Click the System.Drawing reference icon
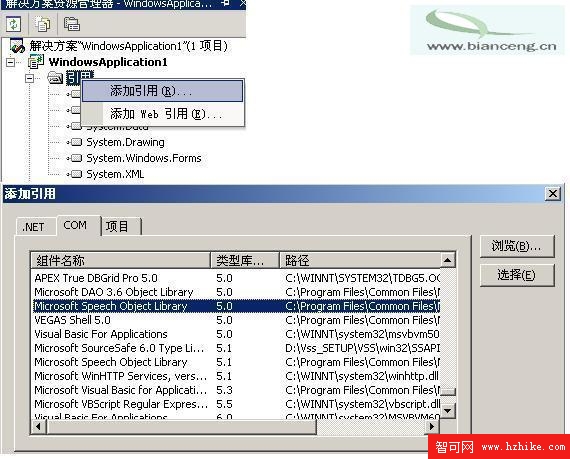Image resolution: width=570 pixels, height=459 pixels. click(x=75, y=142)
